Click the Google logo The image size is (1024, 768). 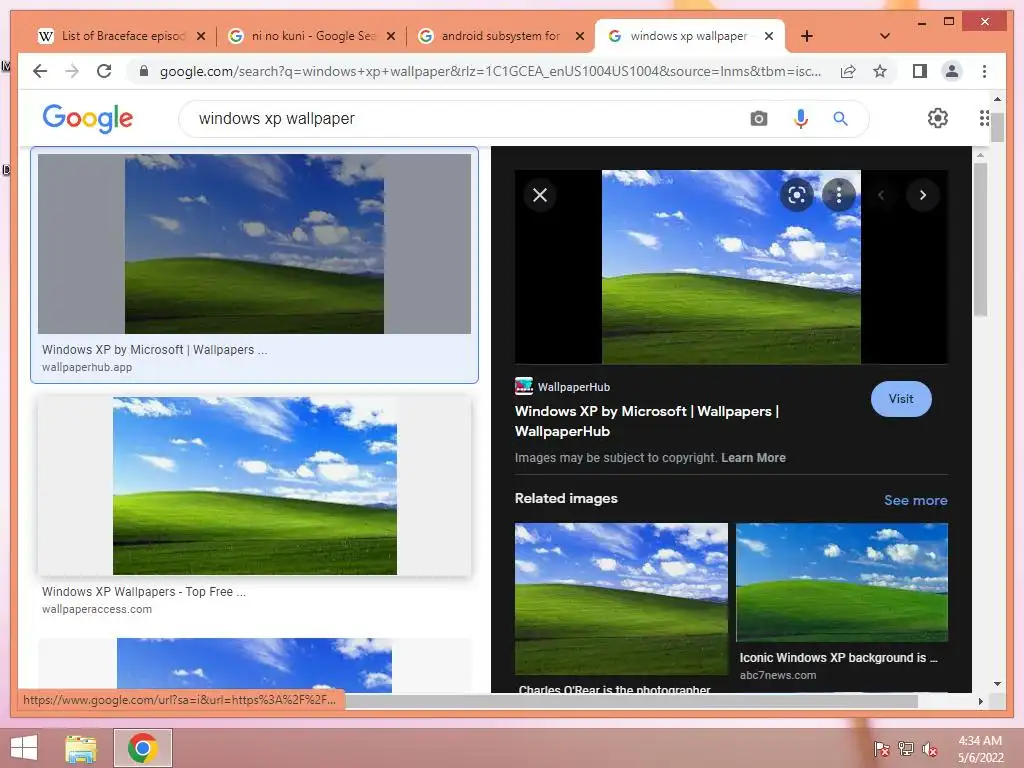pyautogui.click(x=88, y=118)
